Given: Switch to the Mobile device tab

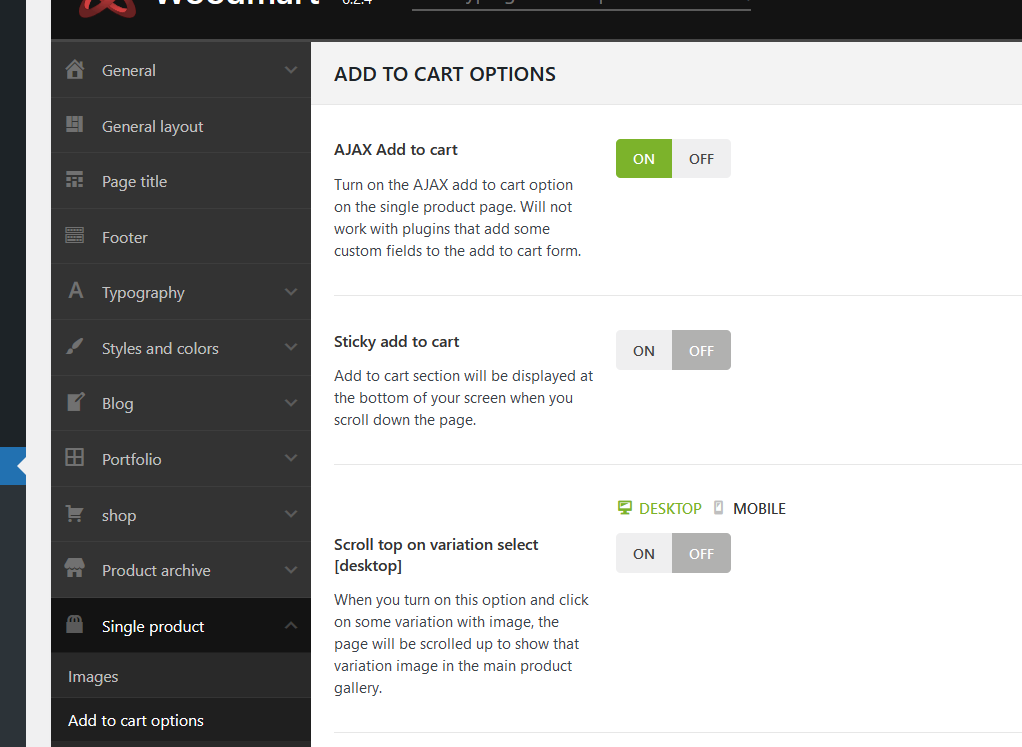Looking at the screenshot, I should tap(750, 509).
